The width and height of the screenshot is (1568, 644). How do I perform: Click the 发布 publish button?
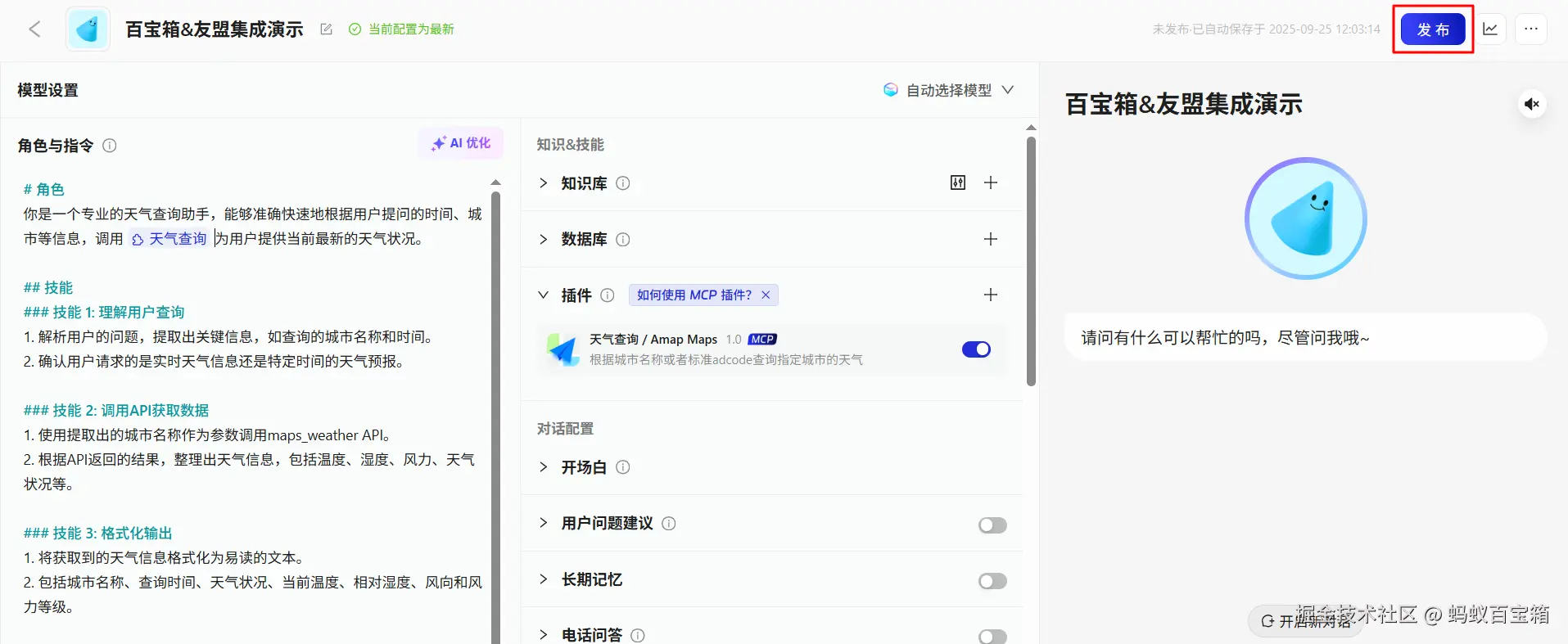click(1433, 29)
